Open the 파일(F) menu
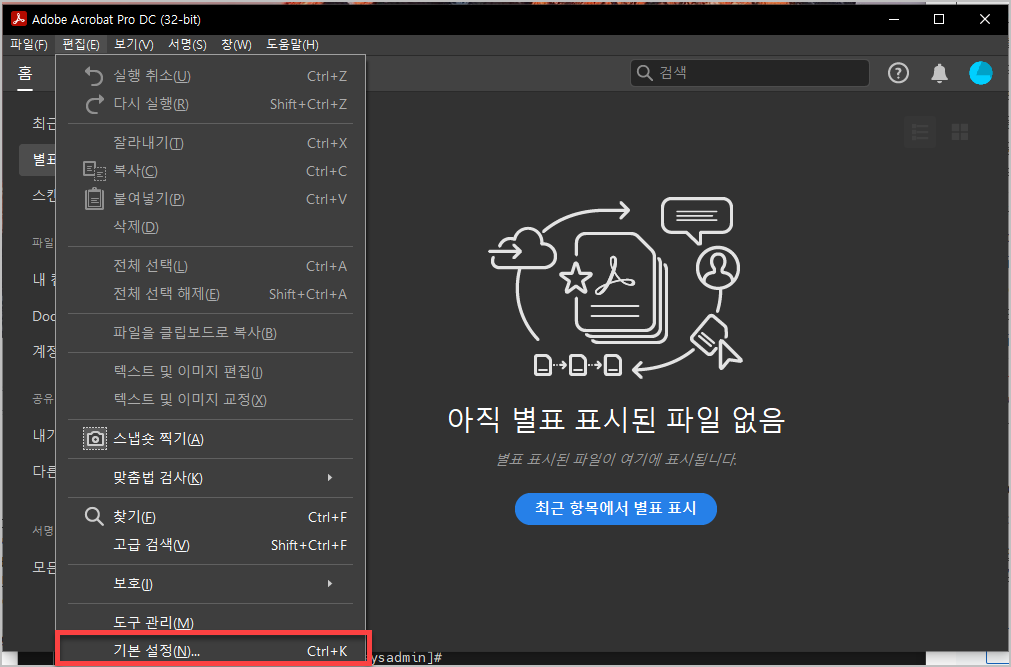The image size is (1011, 667). pos(29,45)
